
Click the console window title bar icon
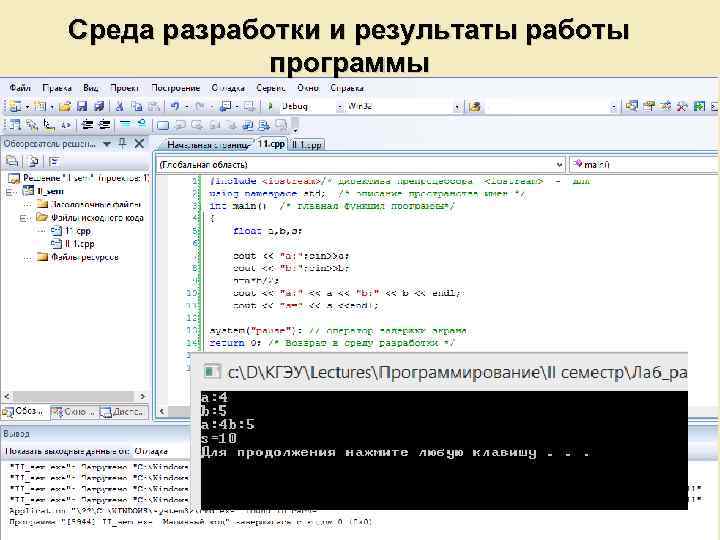(211, 371)
